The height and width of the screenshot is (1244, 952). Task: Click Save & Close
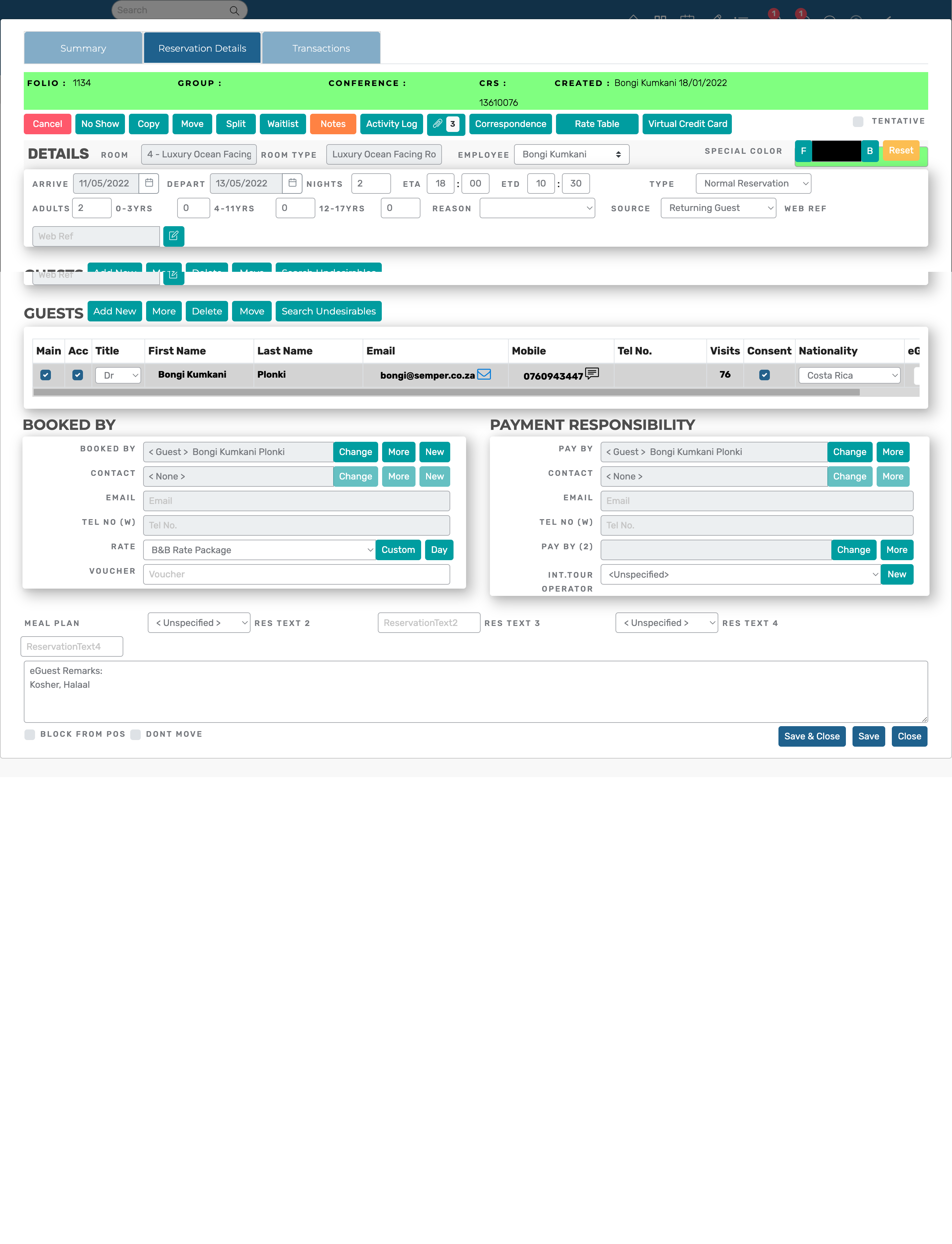click(x=812, y=736)
